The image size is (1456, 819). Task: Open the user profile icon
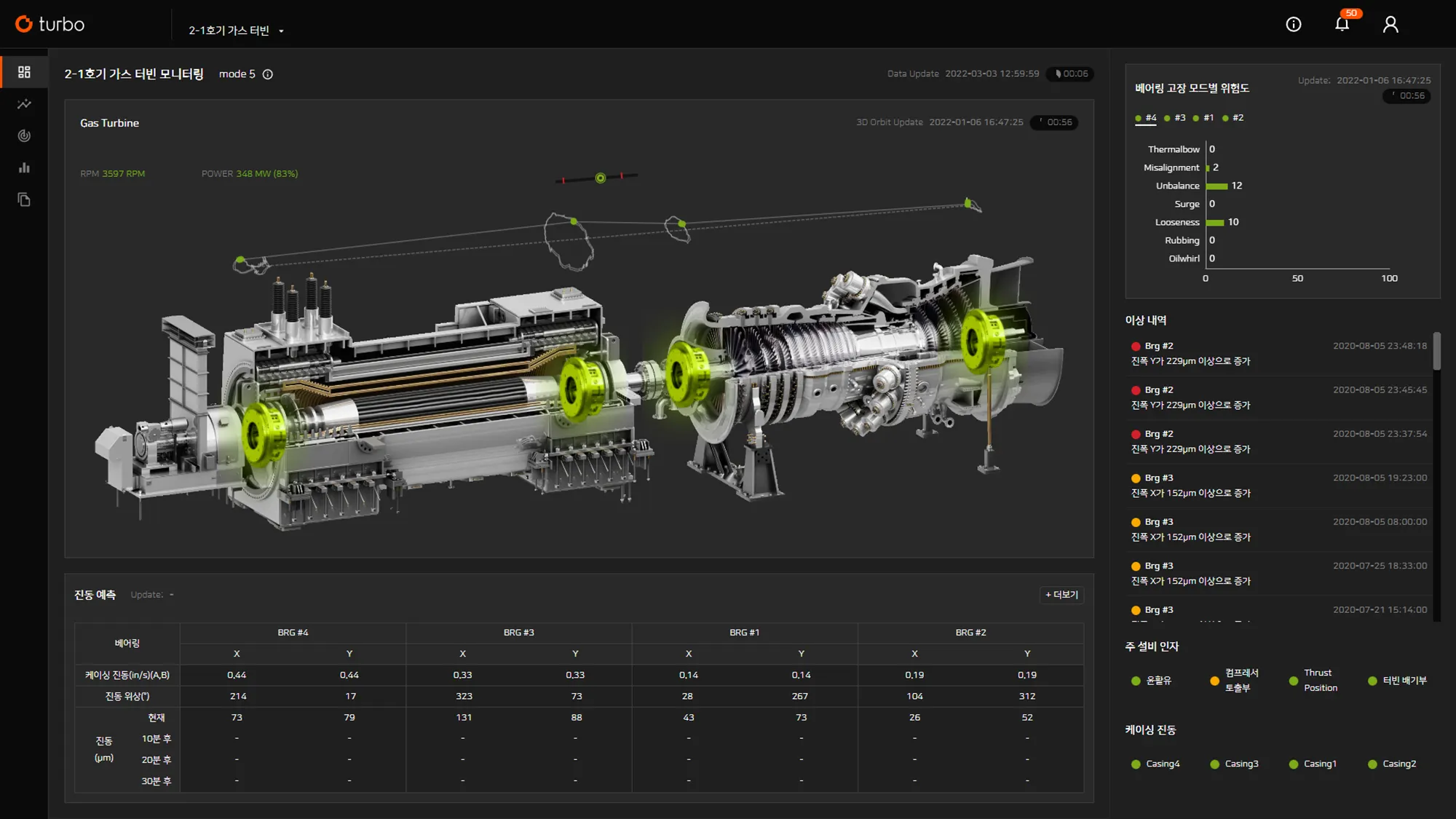pos(1390,25)
